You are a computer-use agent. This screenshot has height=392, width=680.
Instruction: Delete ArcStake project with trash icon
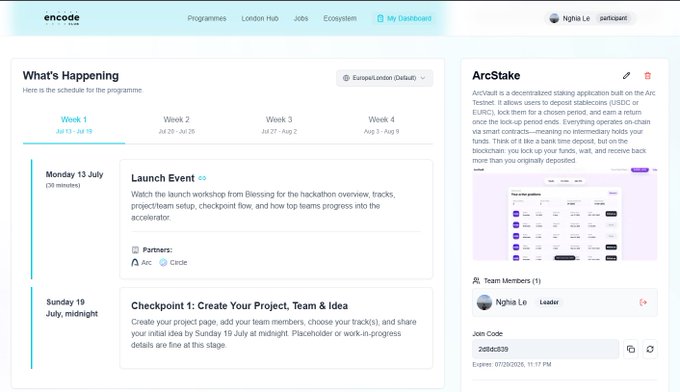(x=647, y=76)
